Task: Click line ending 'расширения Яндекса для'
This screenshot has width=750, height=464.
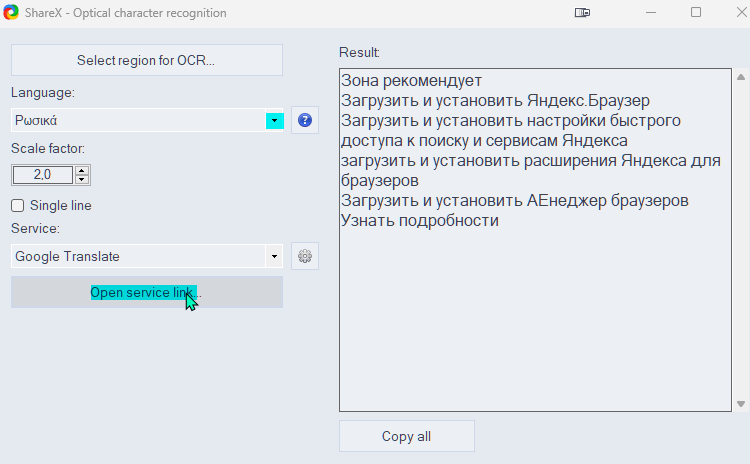Action: point(531,161)
